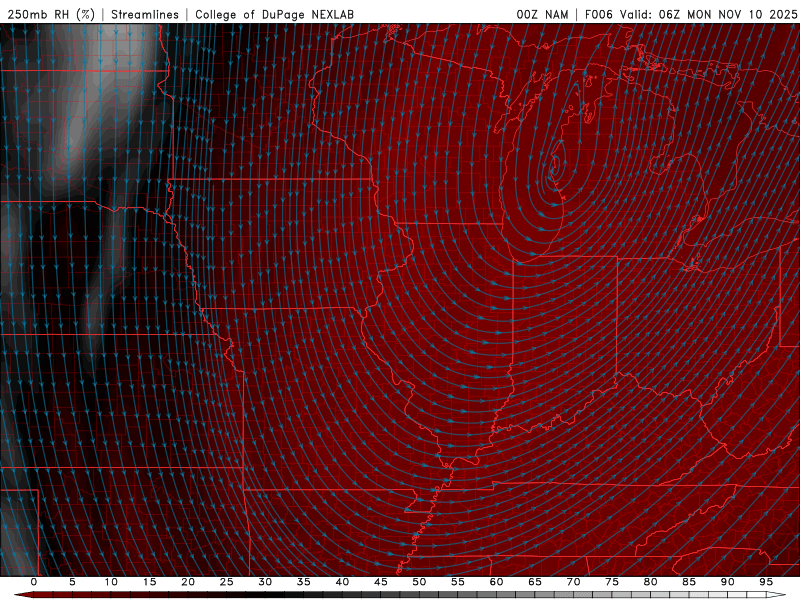Click the 65 tick label on legend
Screen dimensions: 800x600
(535, 582)
